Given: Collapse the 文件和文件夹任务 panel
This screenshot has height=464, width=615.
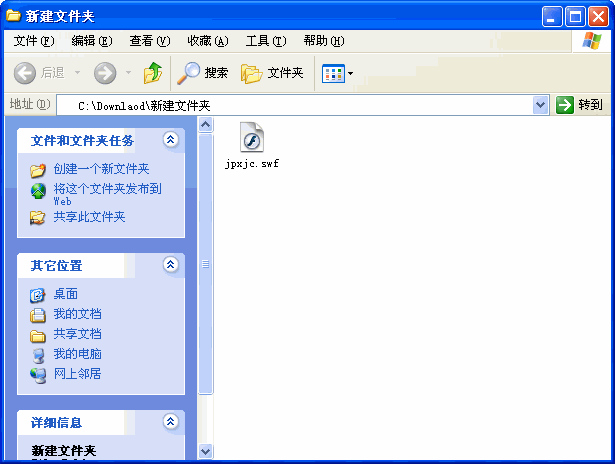Looking at the screenshot, I should [x=171, y=139].
